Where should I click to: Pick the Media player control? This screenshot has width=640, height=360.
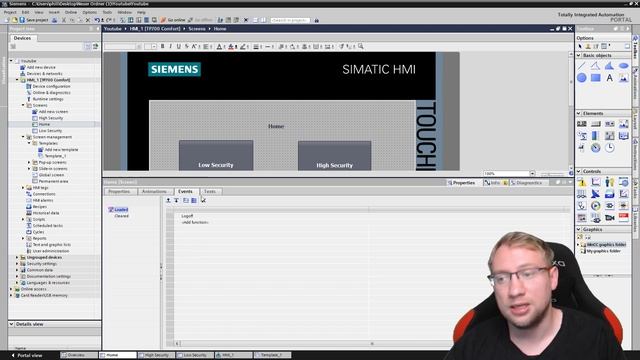(596, 206)
